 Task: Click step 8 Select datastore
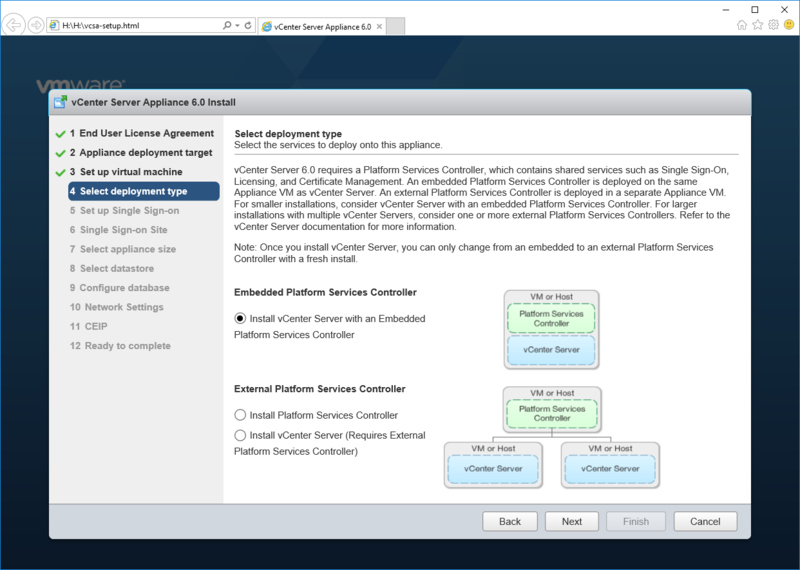coord(112,268)
